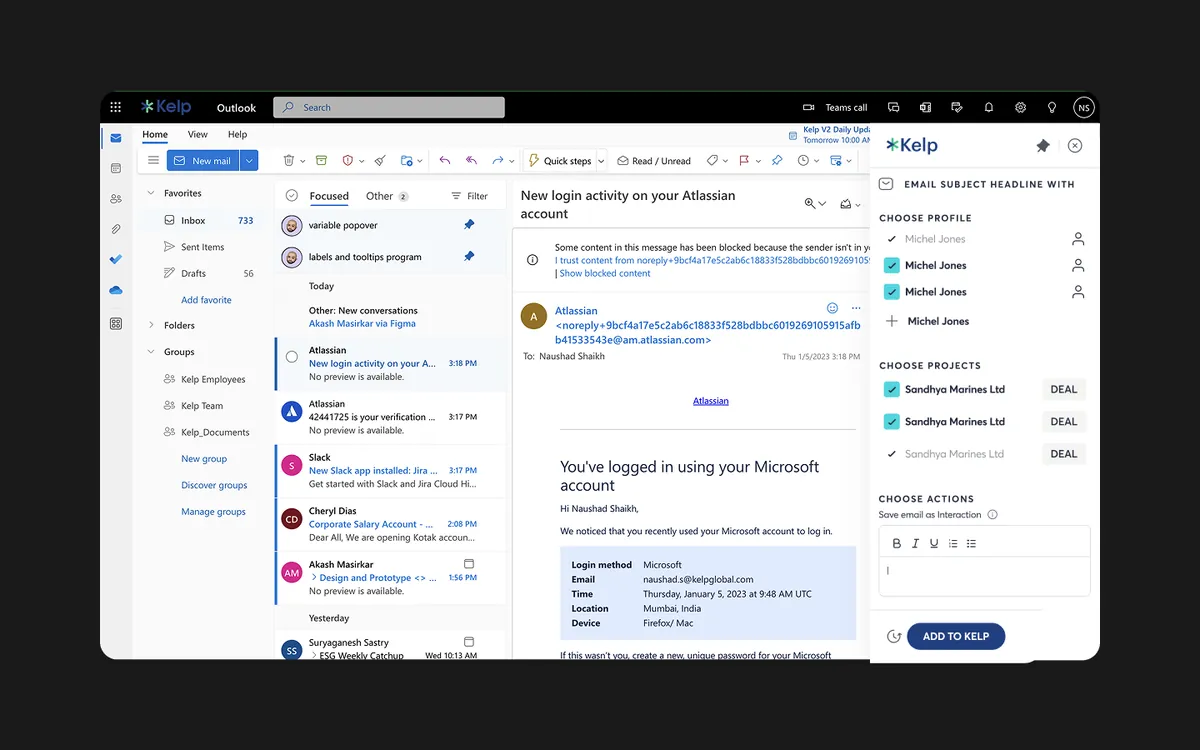The height and width of the screenshot is (750, 1200).
Task: Click the Delete trash icon in toolbar
Action: pos(289,160)
